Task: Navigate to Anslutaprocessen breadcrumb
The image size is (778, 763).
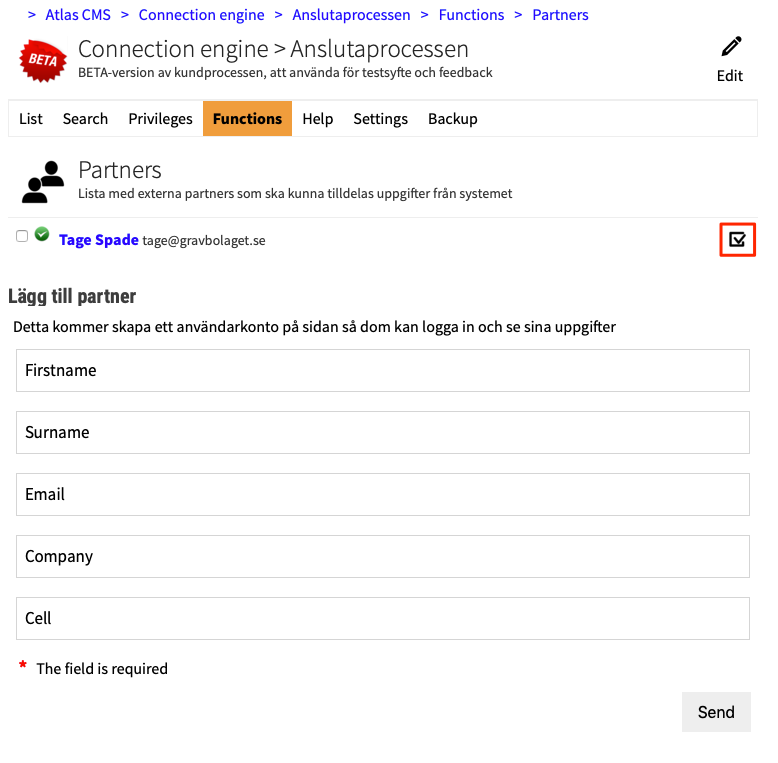Action: [x=351, y=15]
